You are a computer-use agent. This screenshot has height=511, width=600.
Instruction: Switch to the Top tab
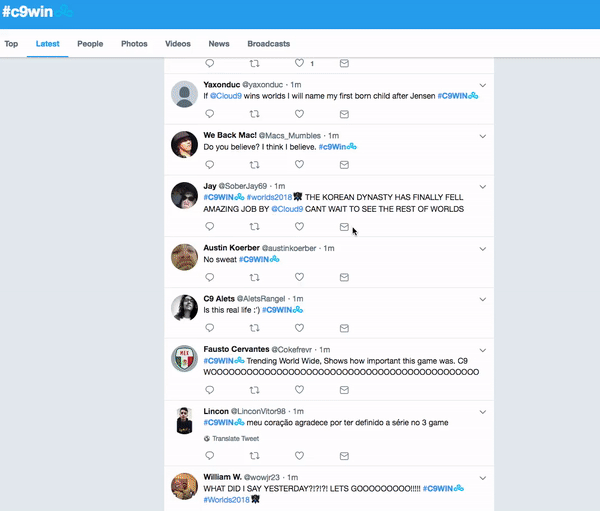(x=11, y=44)
